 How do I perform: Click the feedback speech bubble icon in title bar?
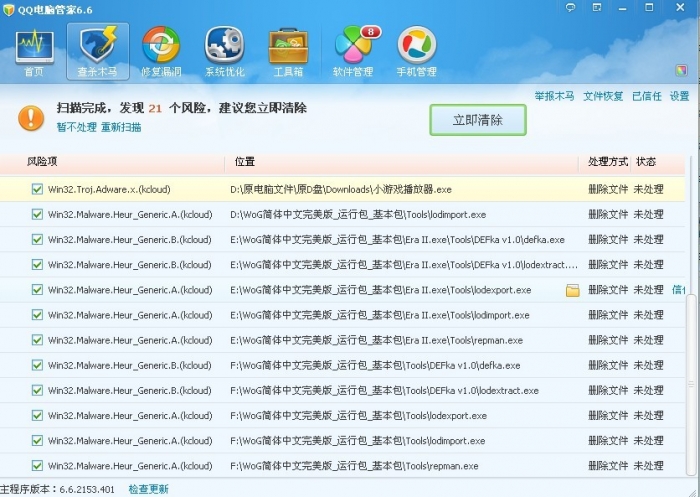[x=570, y=8]
